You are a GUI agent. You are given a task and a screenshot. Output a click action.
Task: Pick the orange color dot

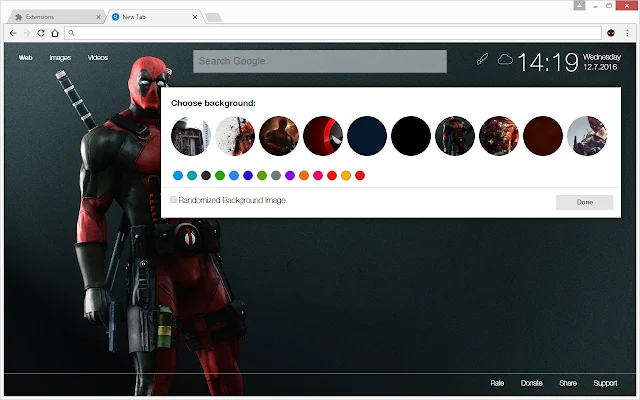[304, 176]
